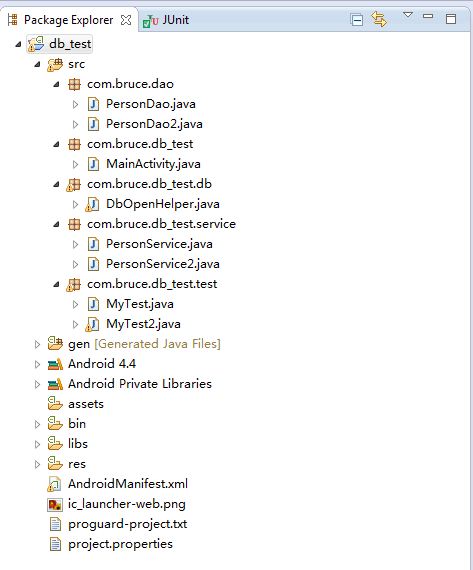
Task: Expand PersonDao.java node arrow
Action: pyautogui.click(x=75, y=105)
